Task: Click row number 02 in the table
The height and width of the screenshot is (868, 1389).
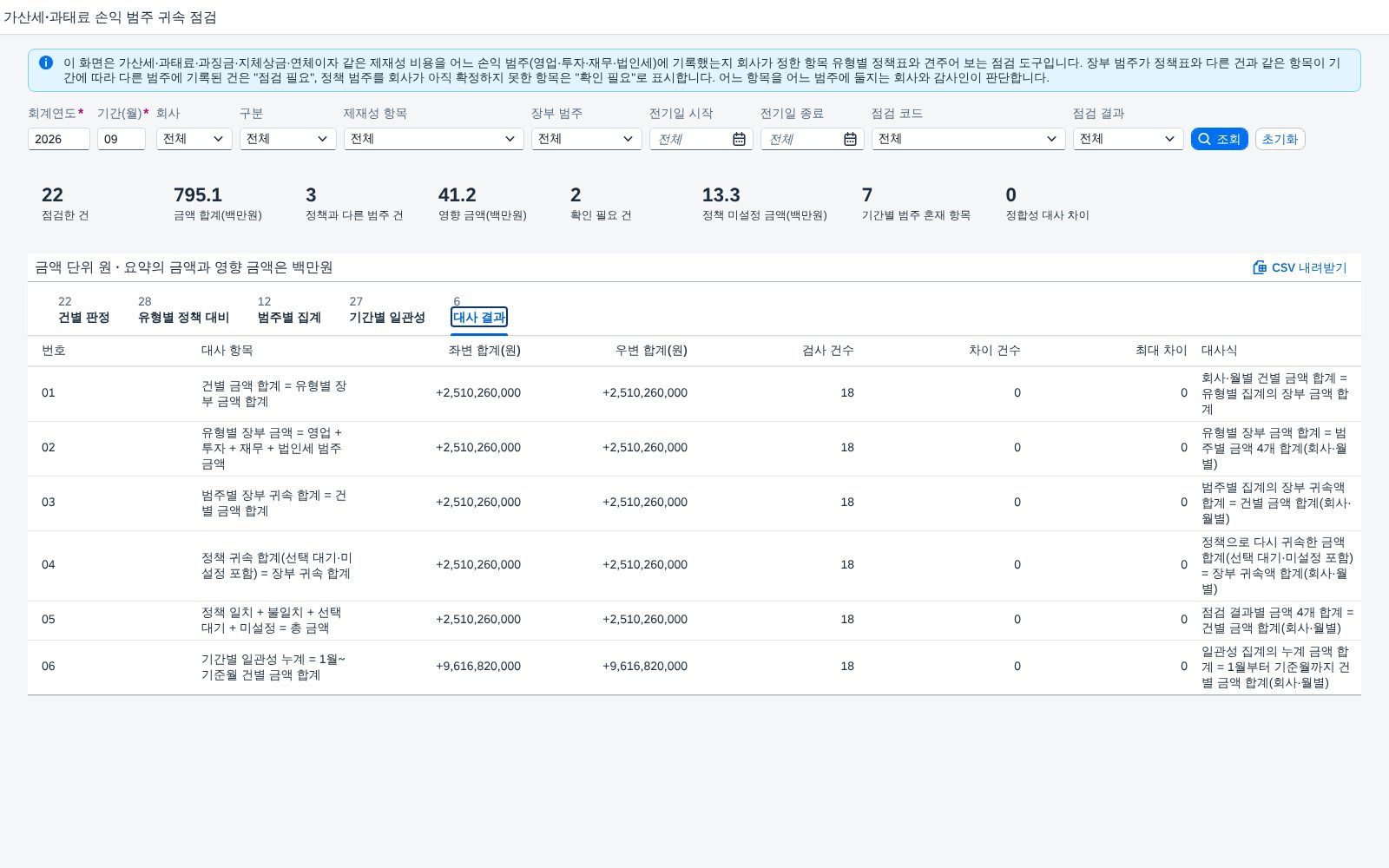Action: (49, 448)
